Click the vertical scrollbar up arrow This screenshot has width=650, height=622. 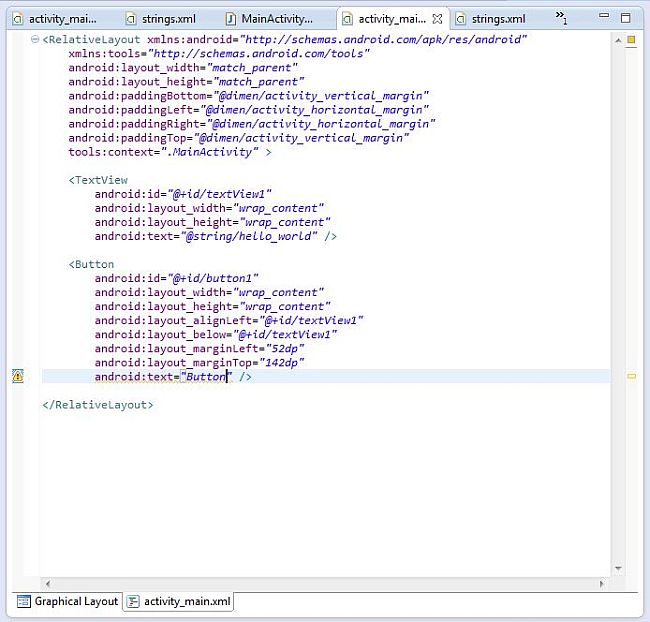[618, 40]
